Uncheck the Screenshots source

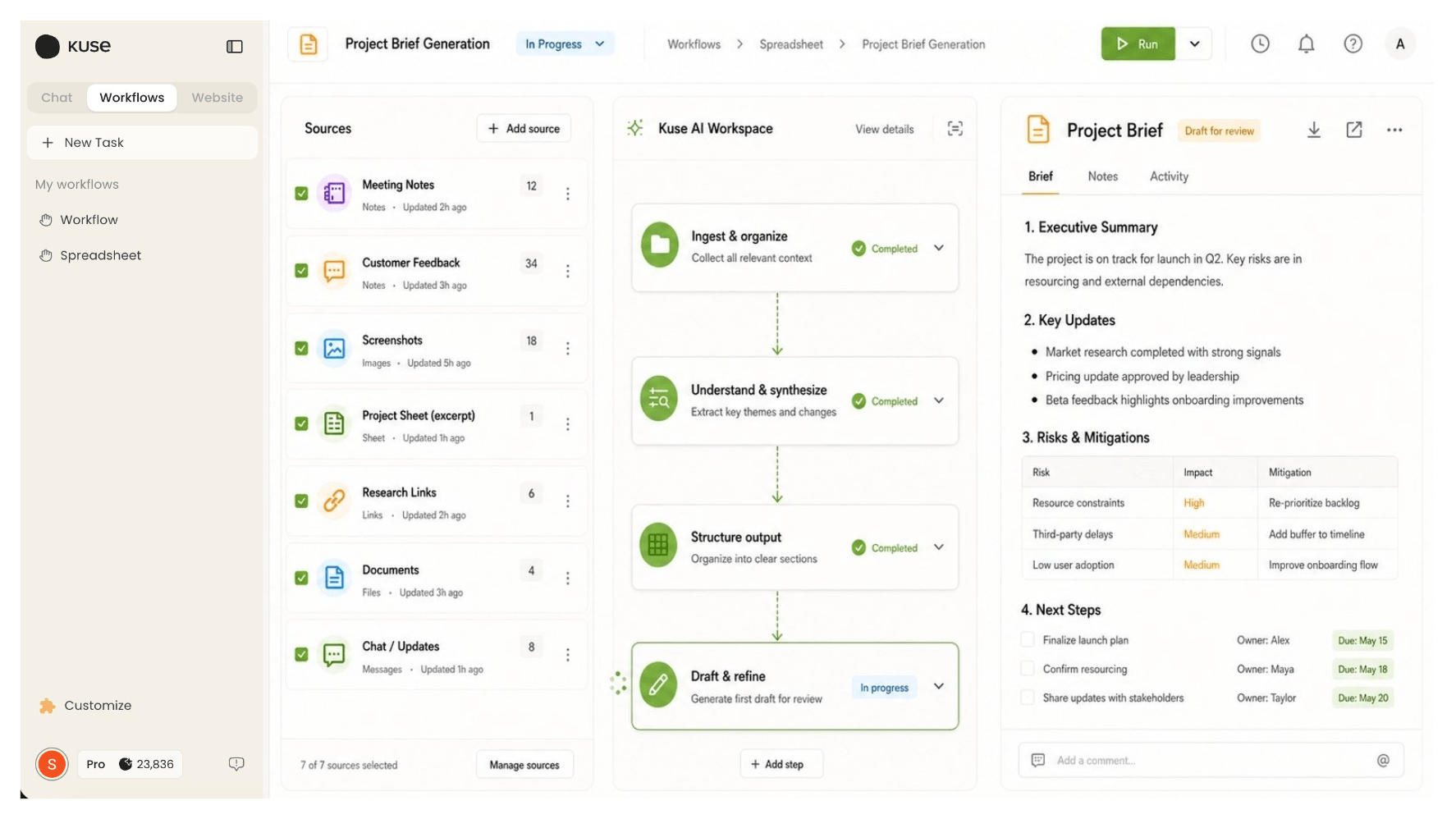point(301,348)
